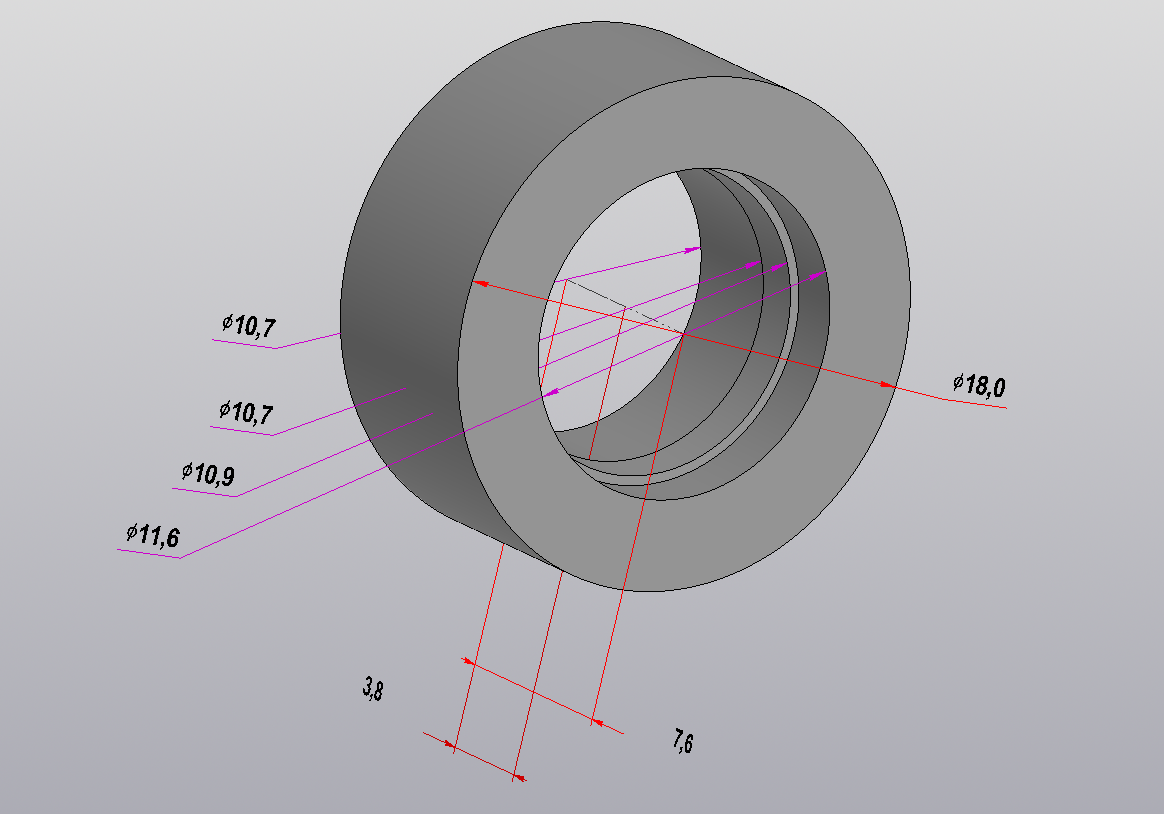Select the 7,6 linear dimension text

[684, 741]
